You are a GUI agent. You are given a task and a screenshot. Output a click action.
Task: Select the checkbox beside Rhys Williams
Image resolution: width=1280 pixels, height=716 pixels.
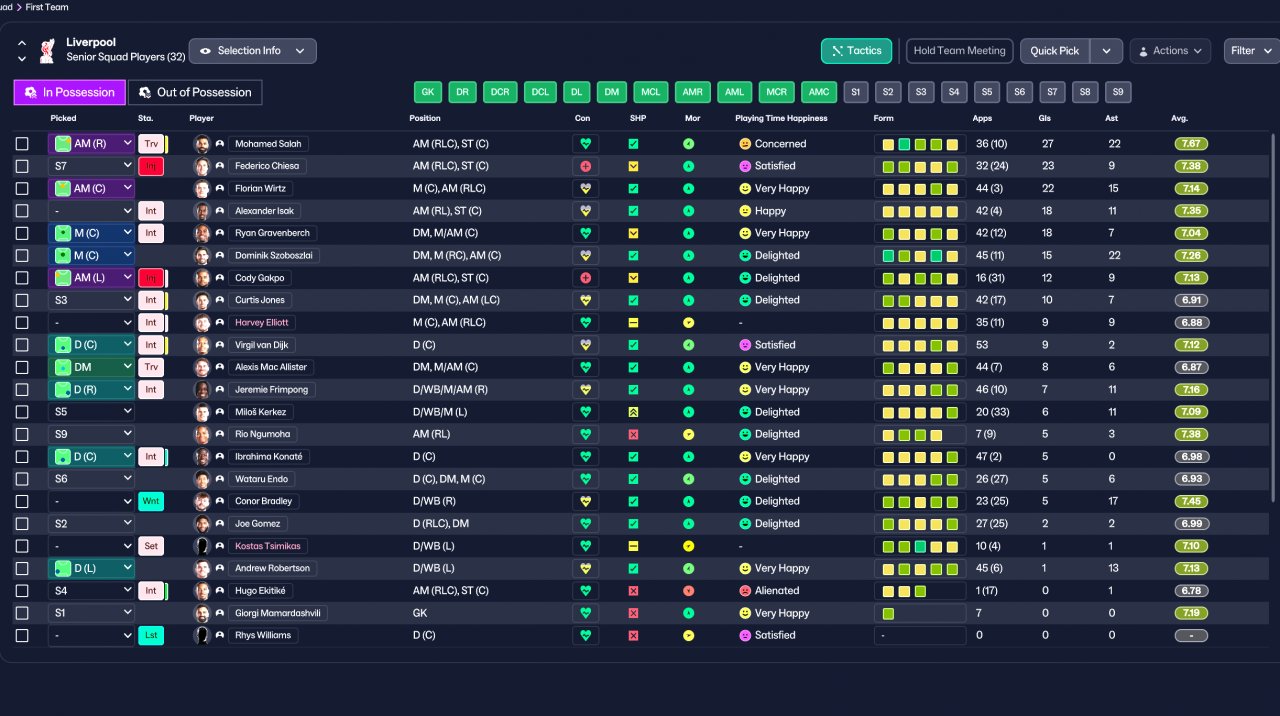[22, 635]
